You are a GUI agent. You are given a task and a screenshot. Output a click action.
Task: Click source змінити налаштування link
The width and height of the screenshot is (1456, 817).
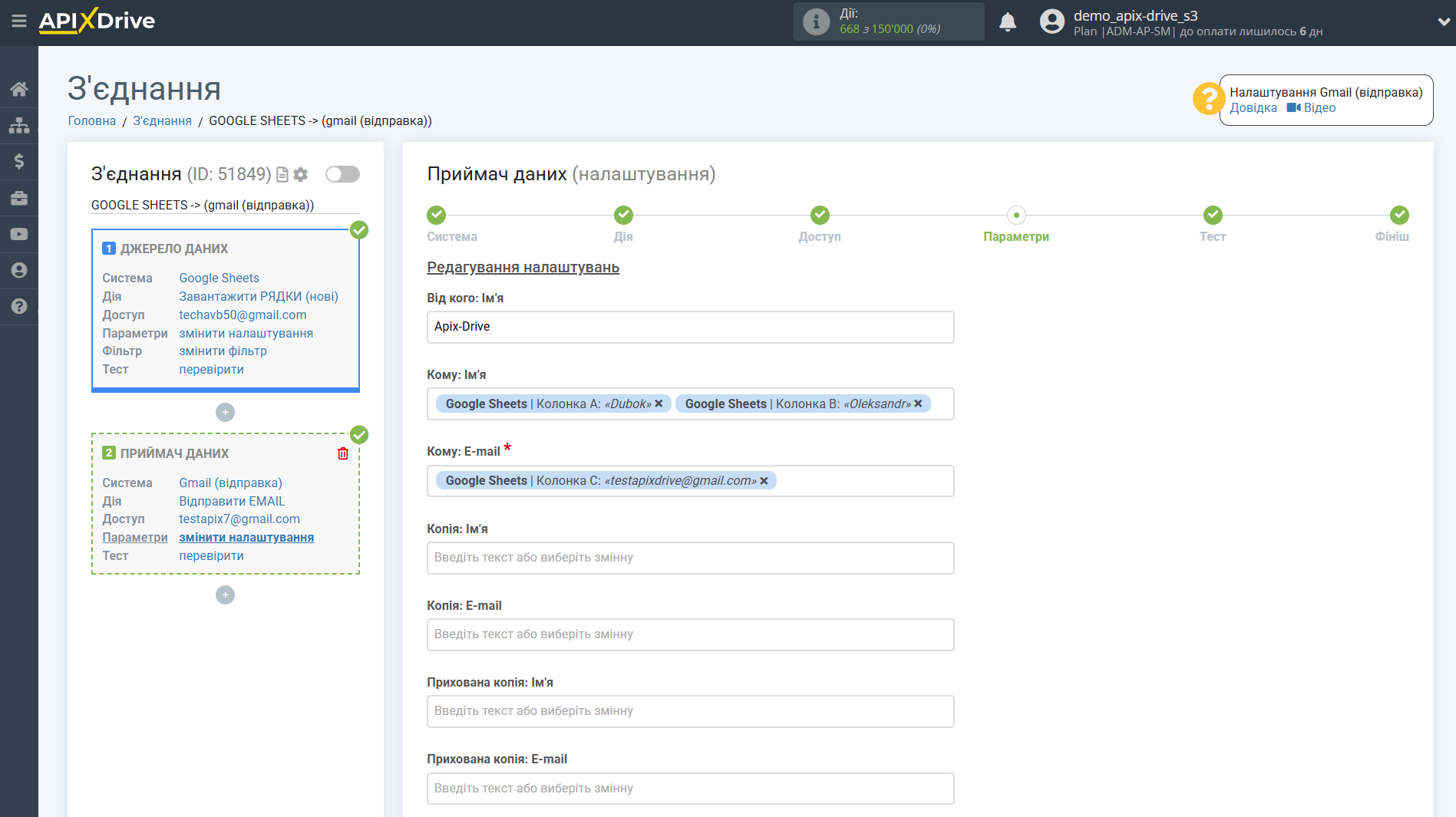pos(246,333)
